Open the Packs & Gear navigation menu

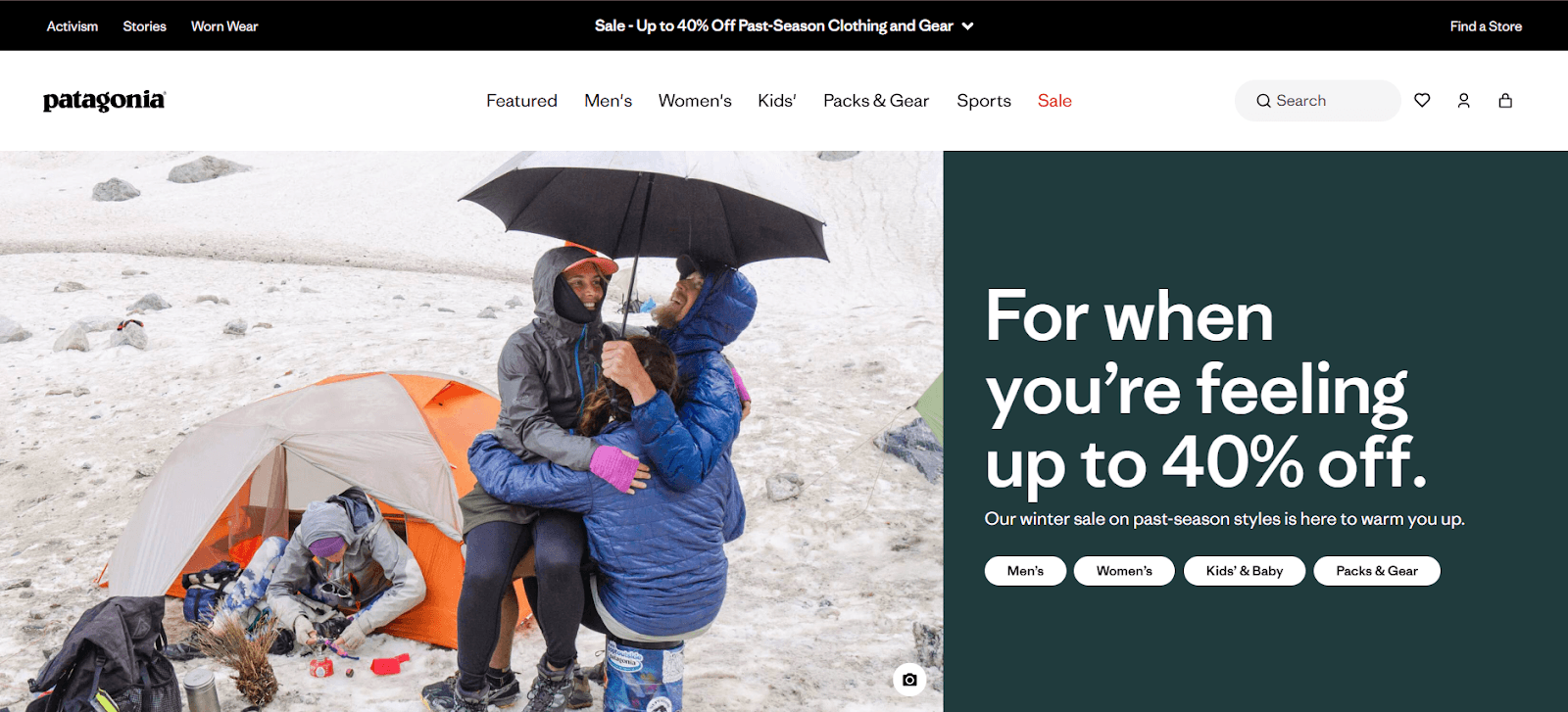tap(876, 101)
